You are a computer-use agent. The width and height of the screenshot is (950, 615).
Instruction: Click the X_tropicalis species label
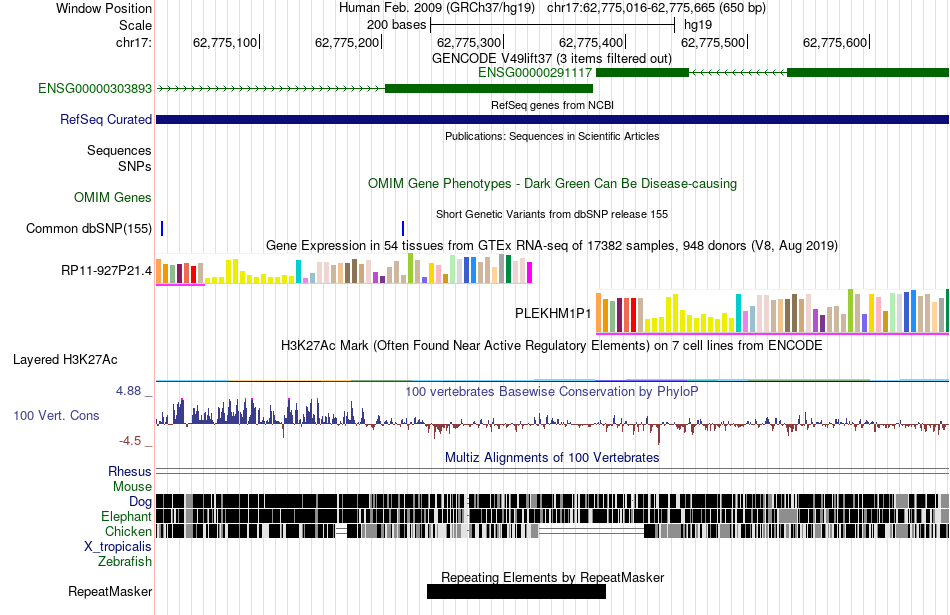click(118, 547)
